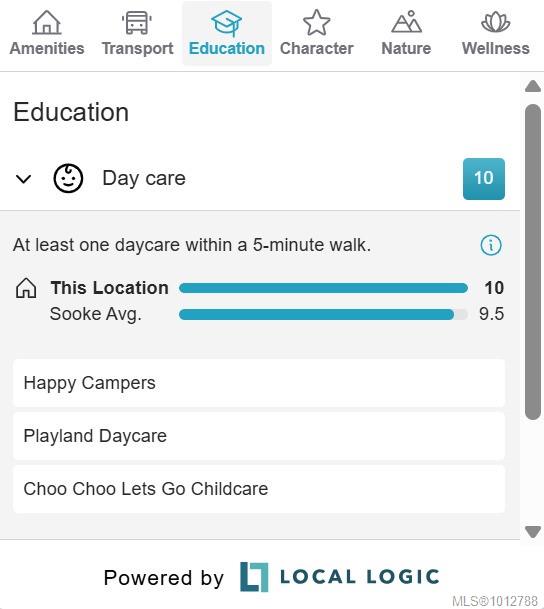
Task: Select the Education graduation cap icon
Action: [226, 23]
